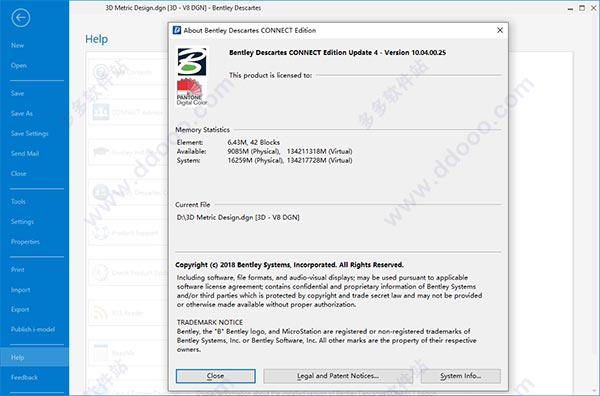Choose Close in the backstage sidebar

(x=19, y=173)
